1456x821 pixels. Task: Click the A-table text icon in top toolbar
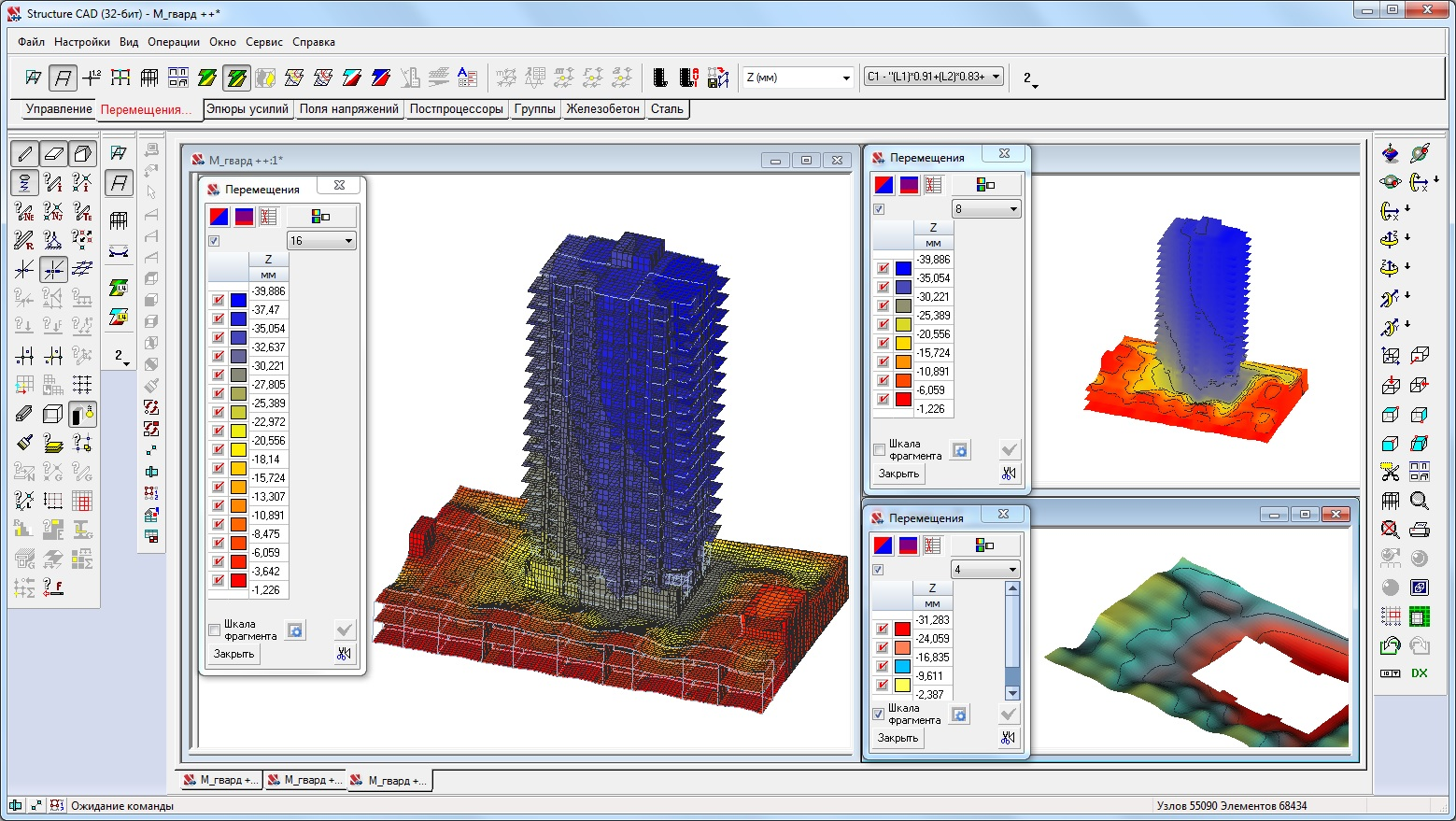pyautogui.click(x=468, y=78)
